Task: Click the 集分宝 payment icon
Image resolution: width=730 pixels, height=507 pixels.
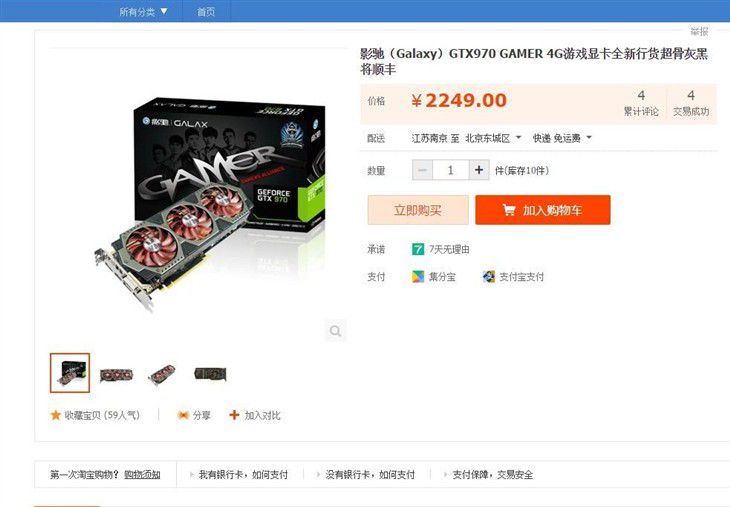Action: click(x=418, y=277)
